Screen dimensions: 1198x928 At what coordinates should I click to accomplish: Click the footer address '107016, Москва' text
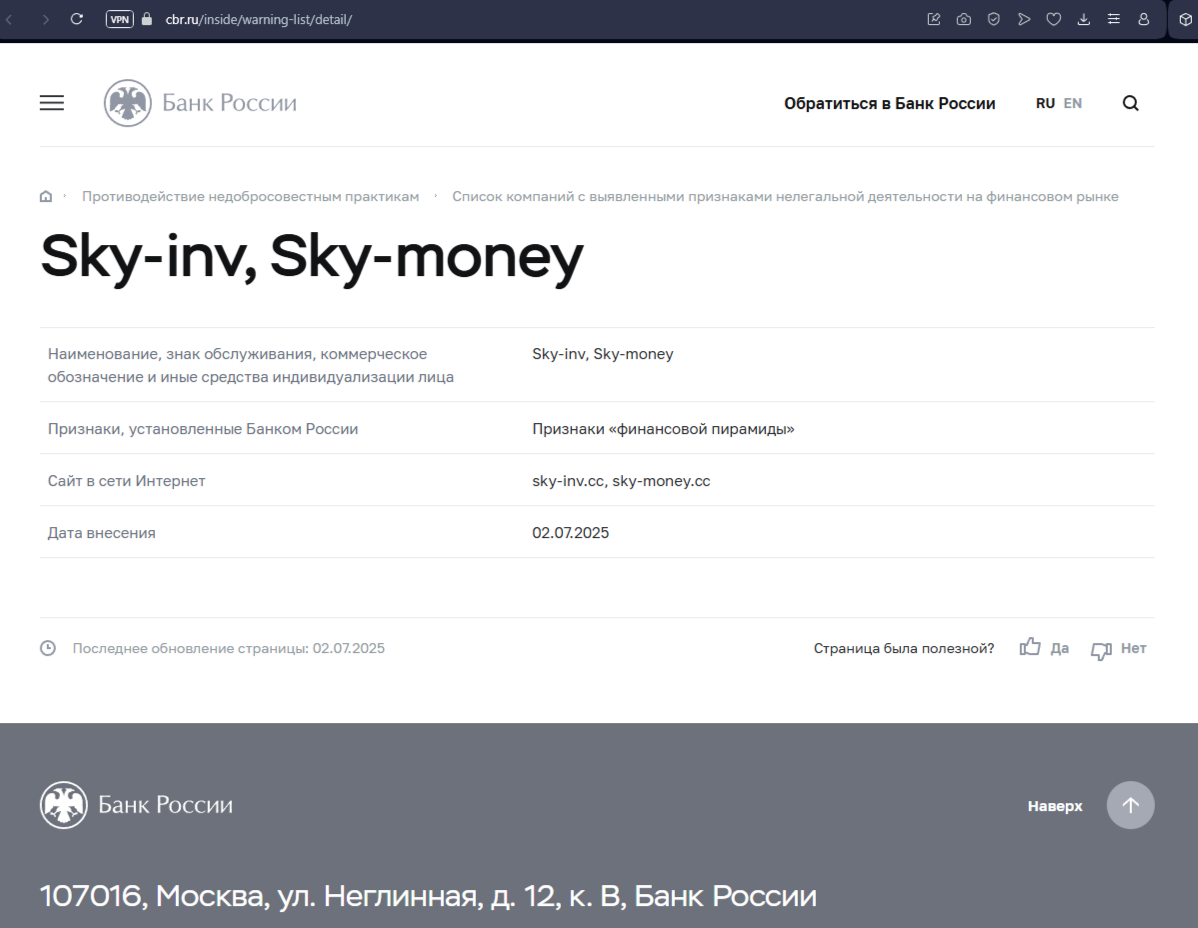point(428,896)
